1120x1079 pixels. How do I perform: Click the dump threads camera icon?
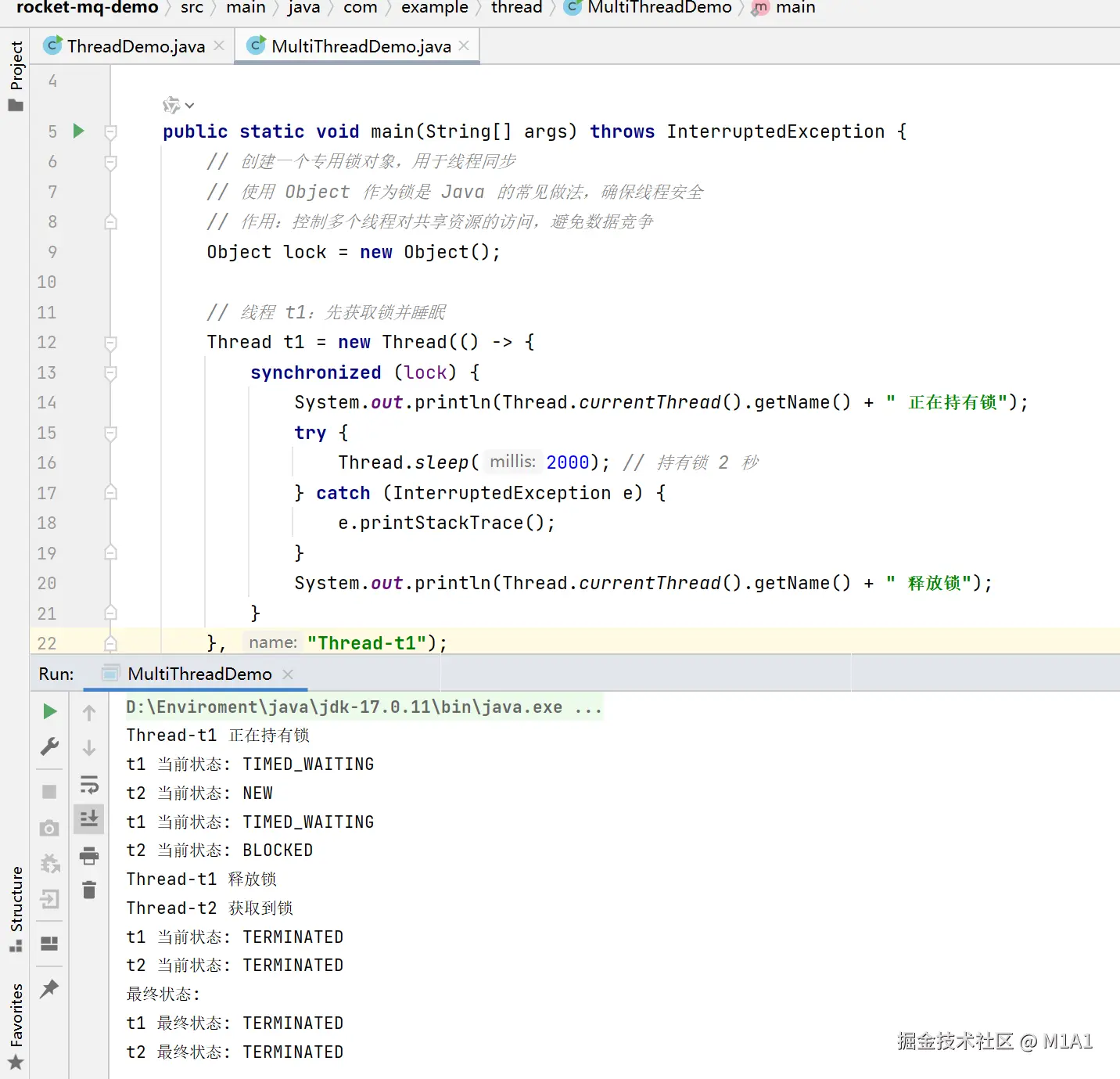tap(49, 828)
